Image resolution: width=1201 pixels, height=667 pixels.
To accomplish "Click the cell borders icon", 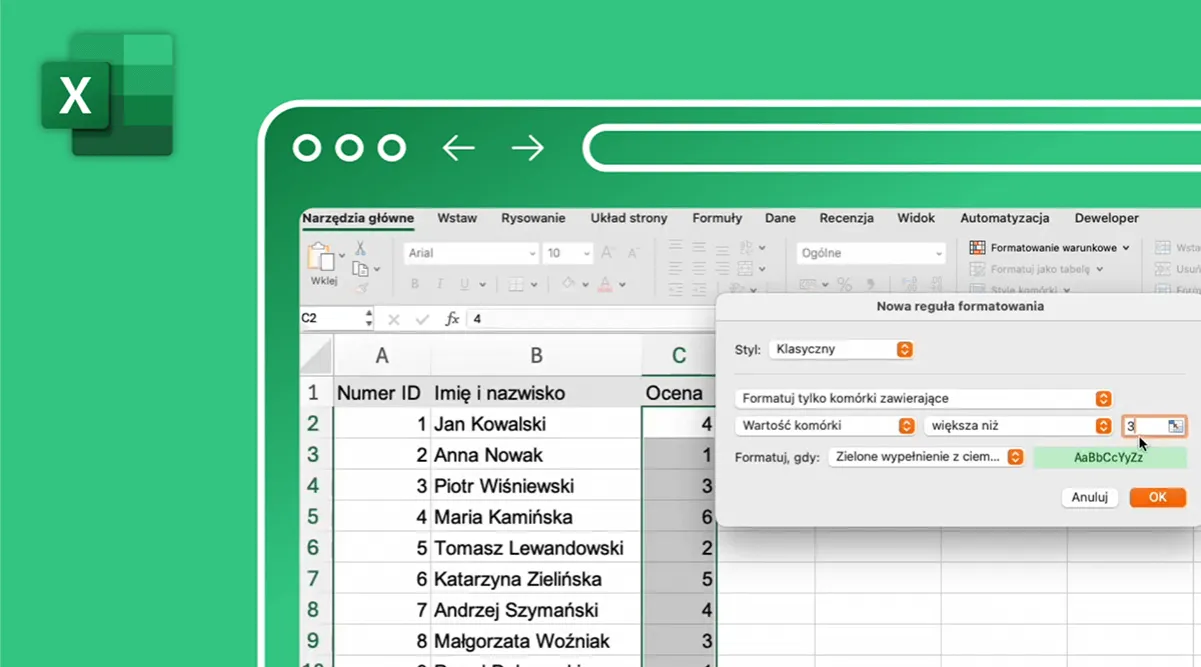I will [517, 285].
